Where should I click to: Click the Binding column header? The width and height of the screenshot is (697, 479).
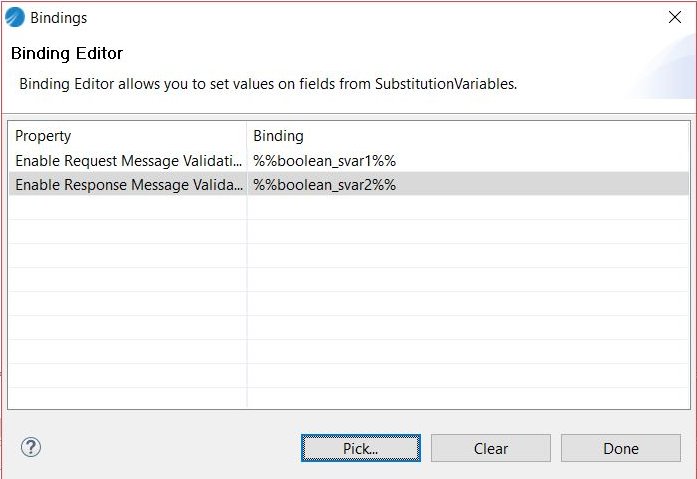pyautogui.click(x=278, y=135)
